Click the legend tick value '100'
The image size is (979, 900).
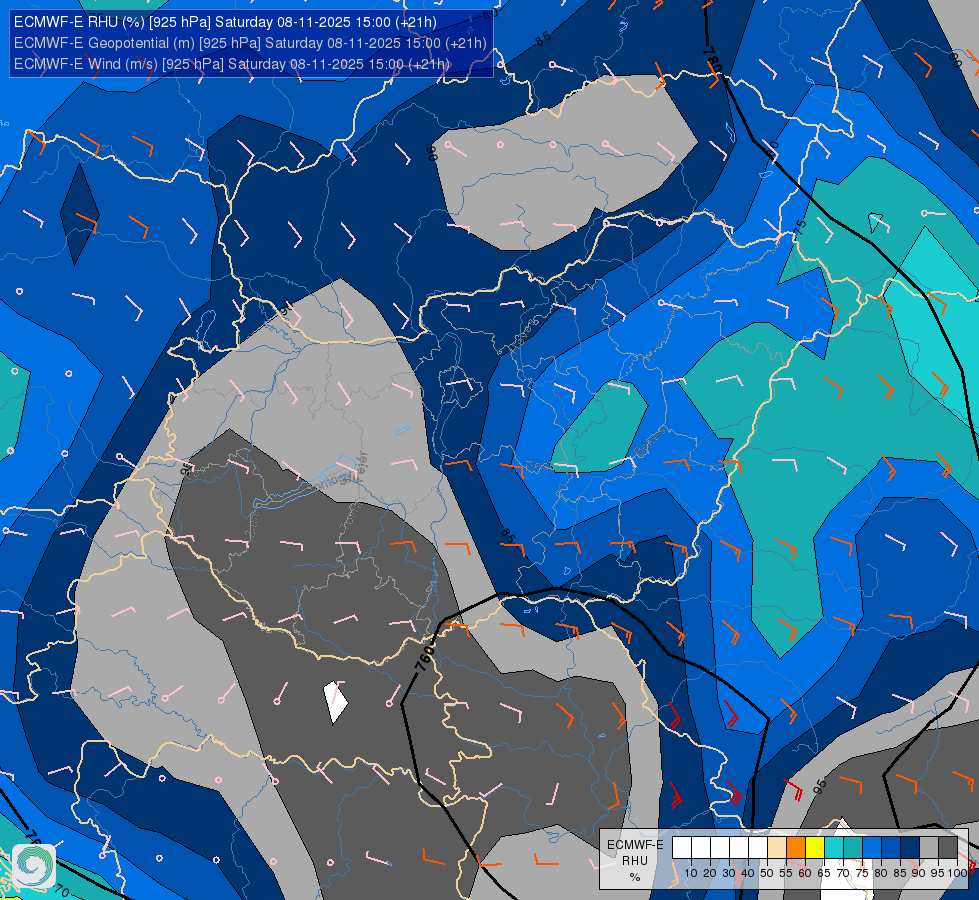958,873
